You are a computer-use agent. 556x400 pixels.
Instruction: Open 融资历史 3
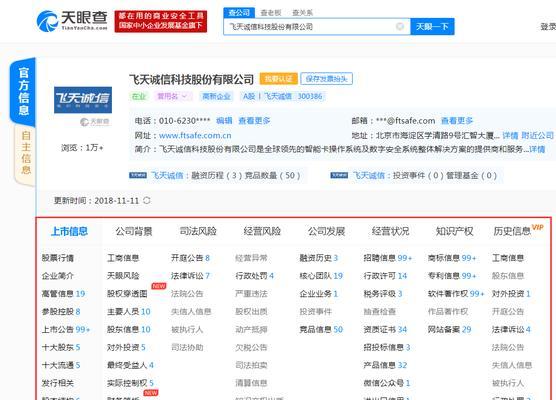point(319,258)
